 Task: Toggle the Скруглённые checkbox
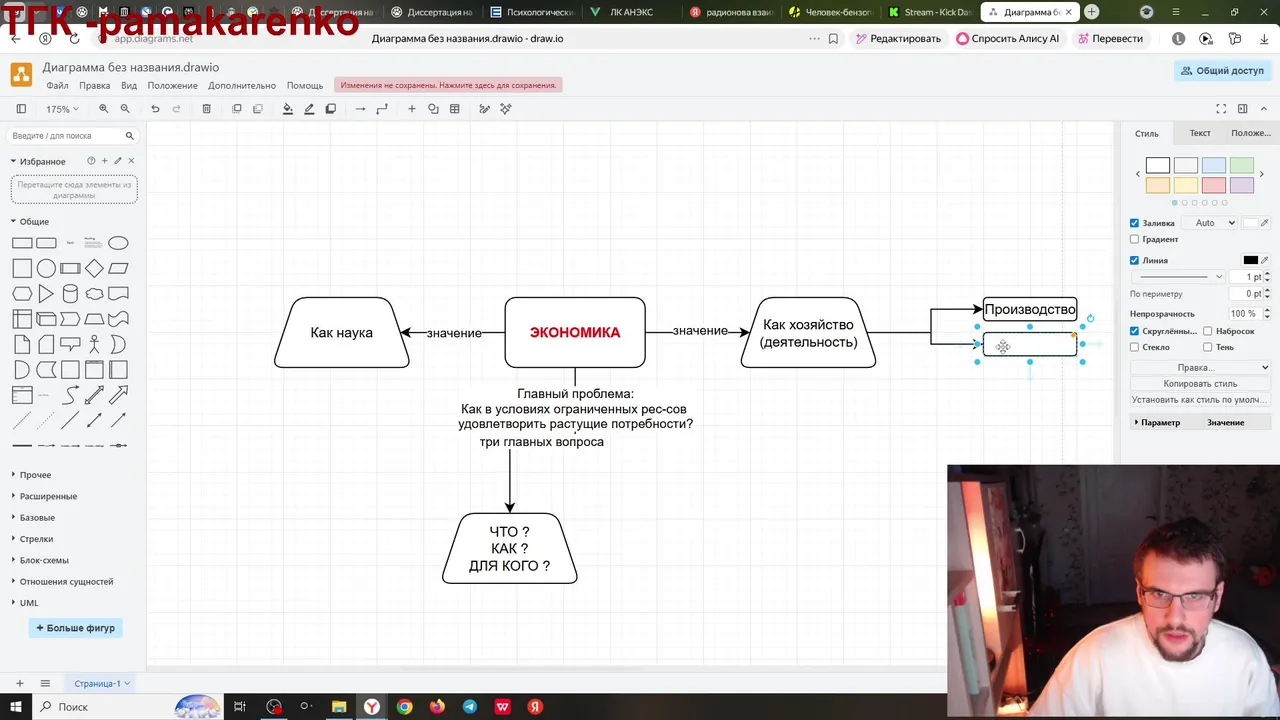tap(1134, 331)
